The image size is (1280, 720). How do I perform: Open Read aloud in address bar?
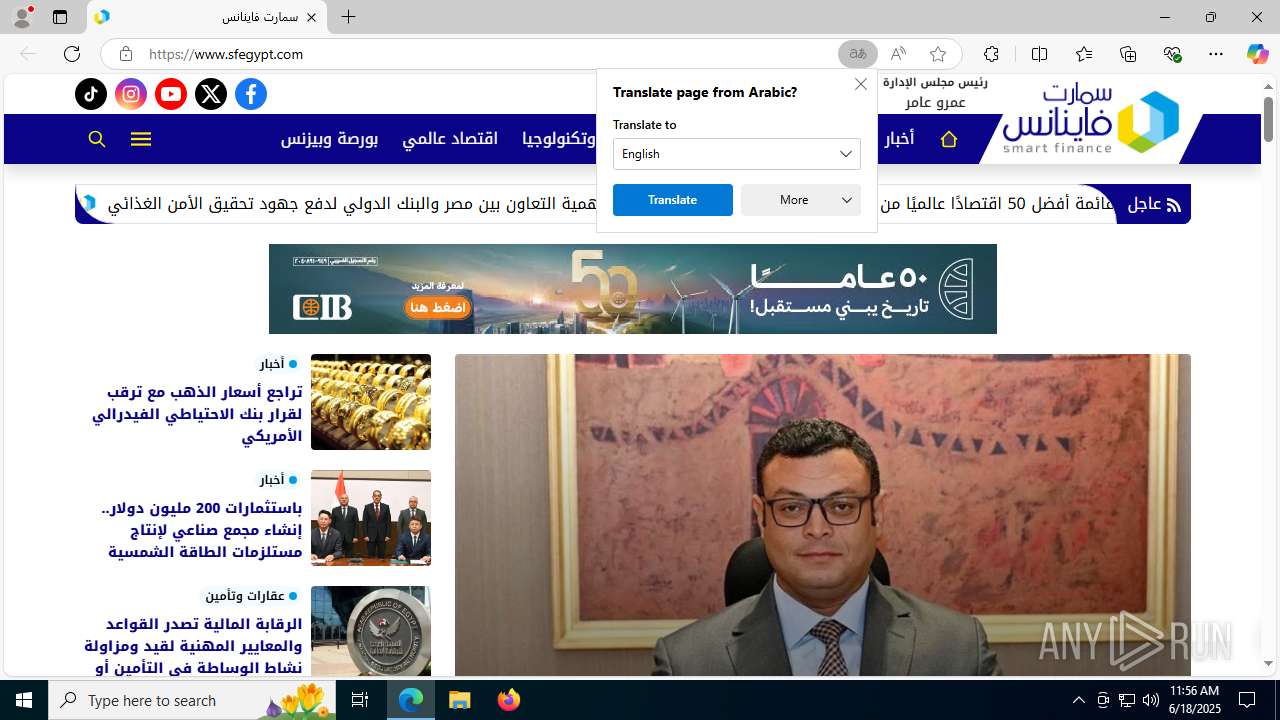(898, 54)
